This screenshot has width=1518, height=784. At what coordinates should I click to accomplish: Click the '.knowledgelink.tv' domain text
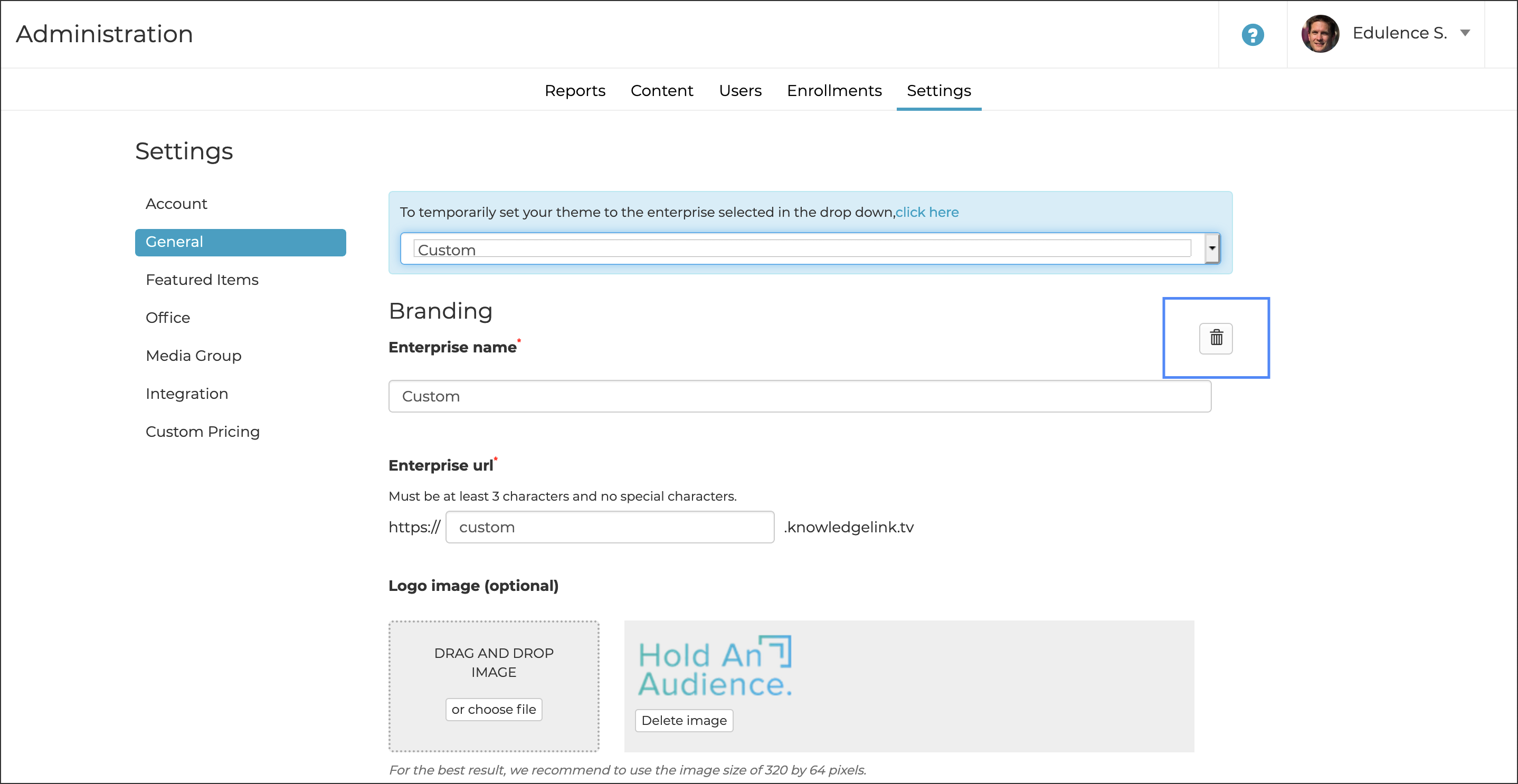849,527
